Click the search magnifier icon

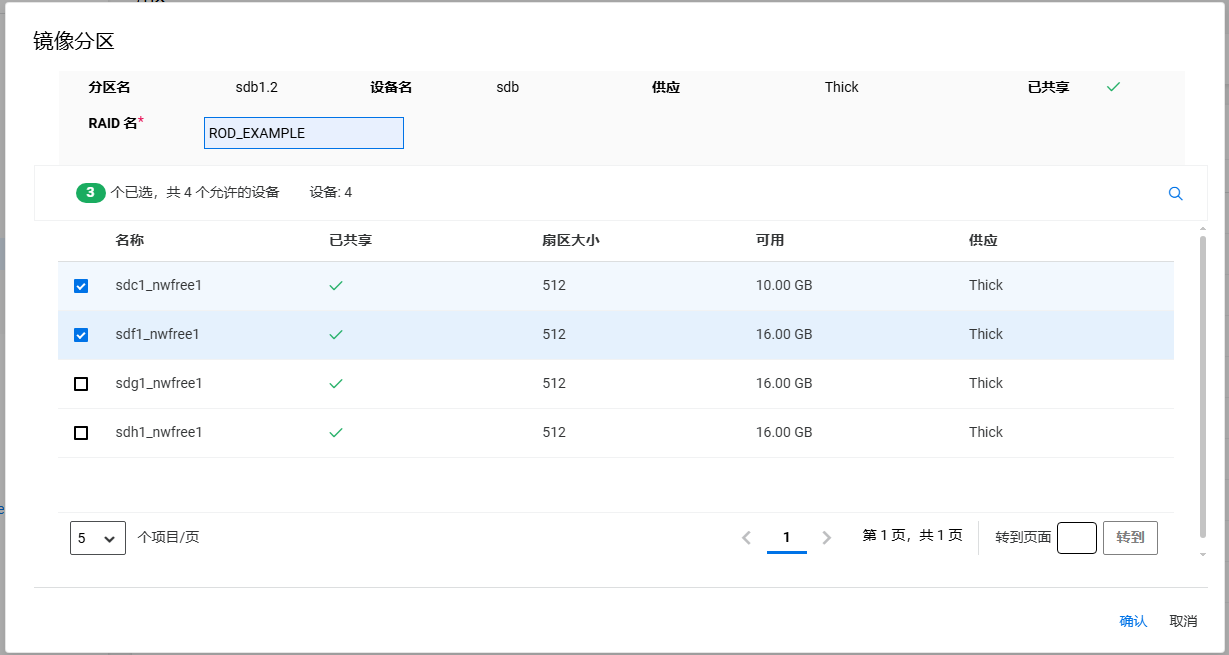click(1175, 194)
